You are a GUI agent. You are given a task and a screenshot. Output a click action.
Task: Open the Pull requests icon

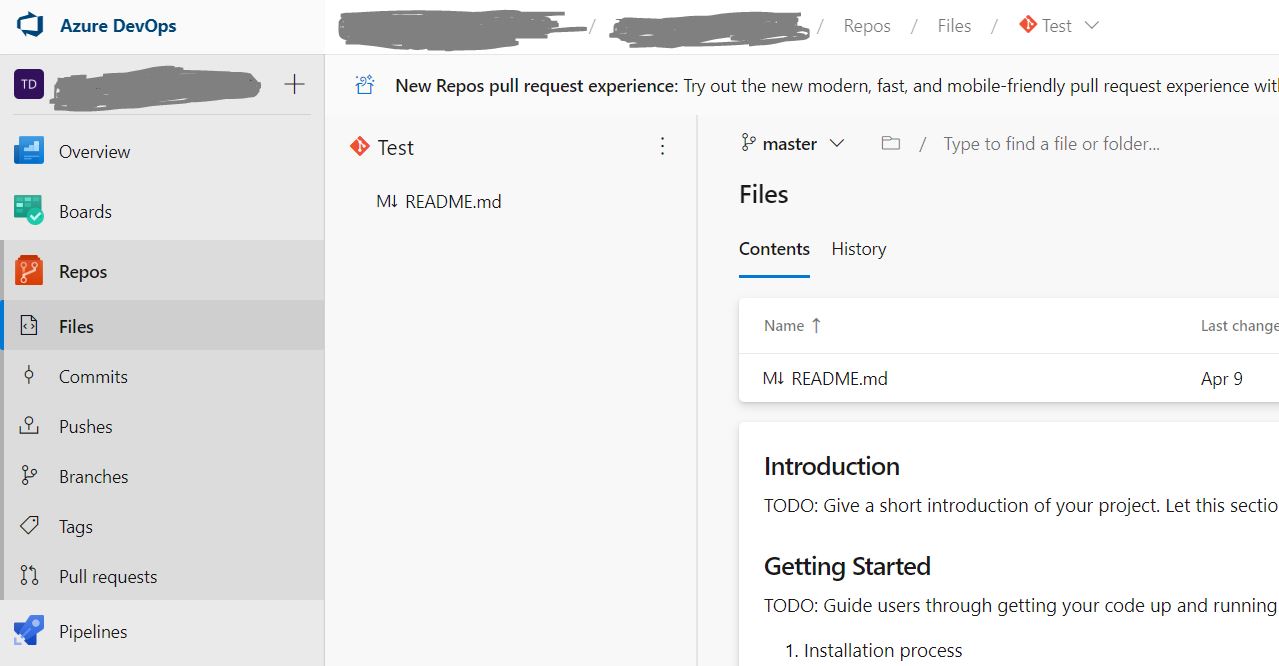[x=30, y=576]
